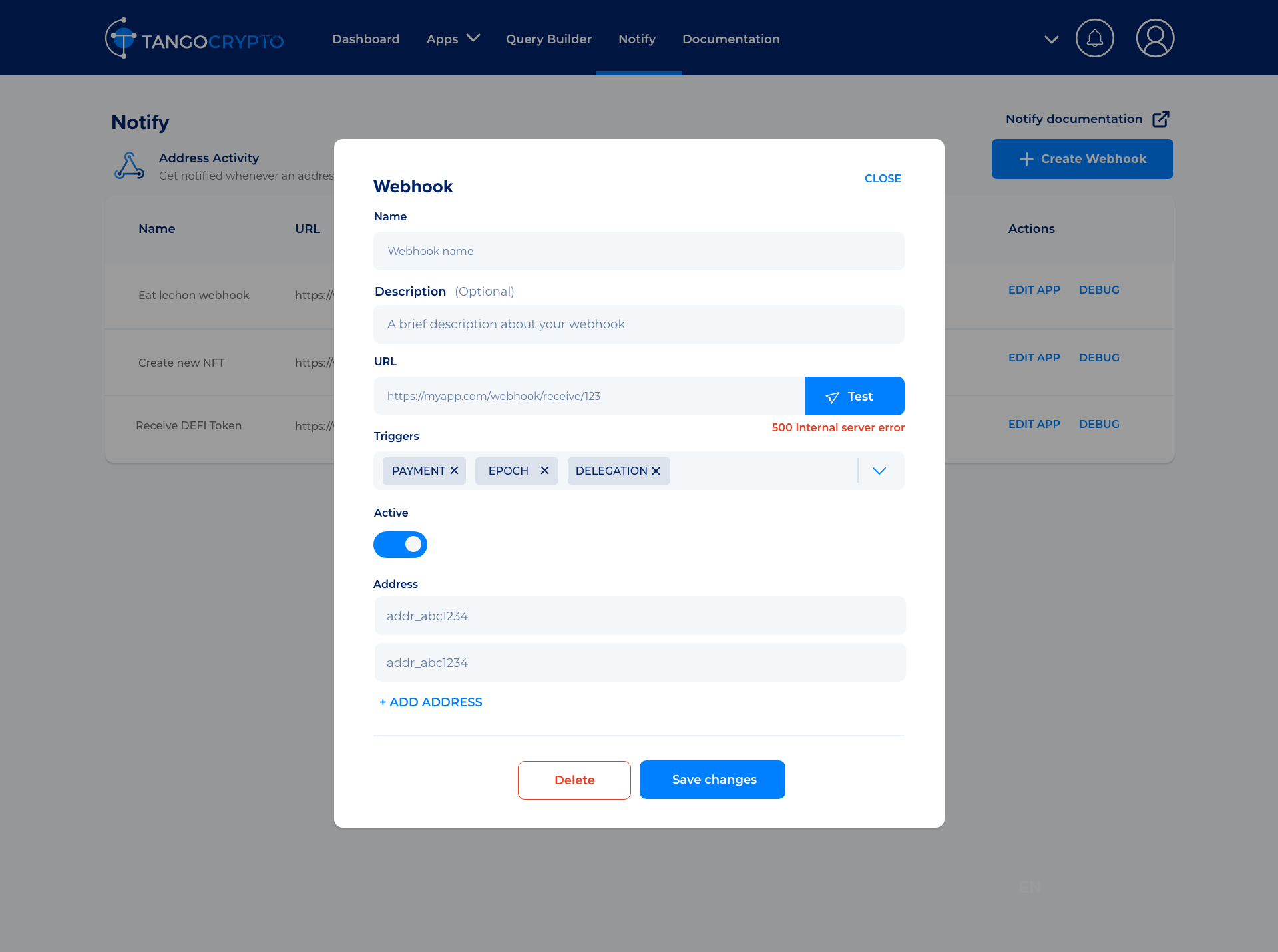
Task: Open the Apps dropdown menu
Action: [x=453, y=39]
